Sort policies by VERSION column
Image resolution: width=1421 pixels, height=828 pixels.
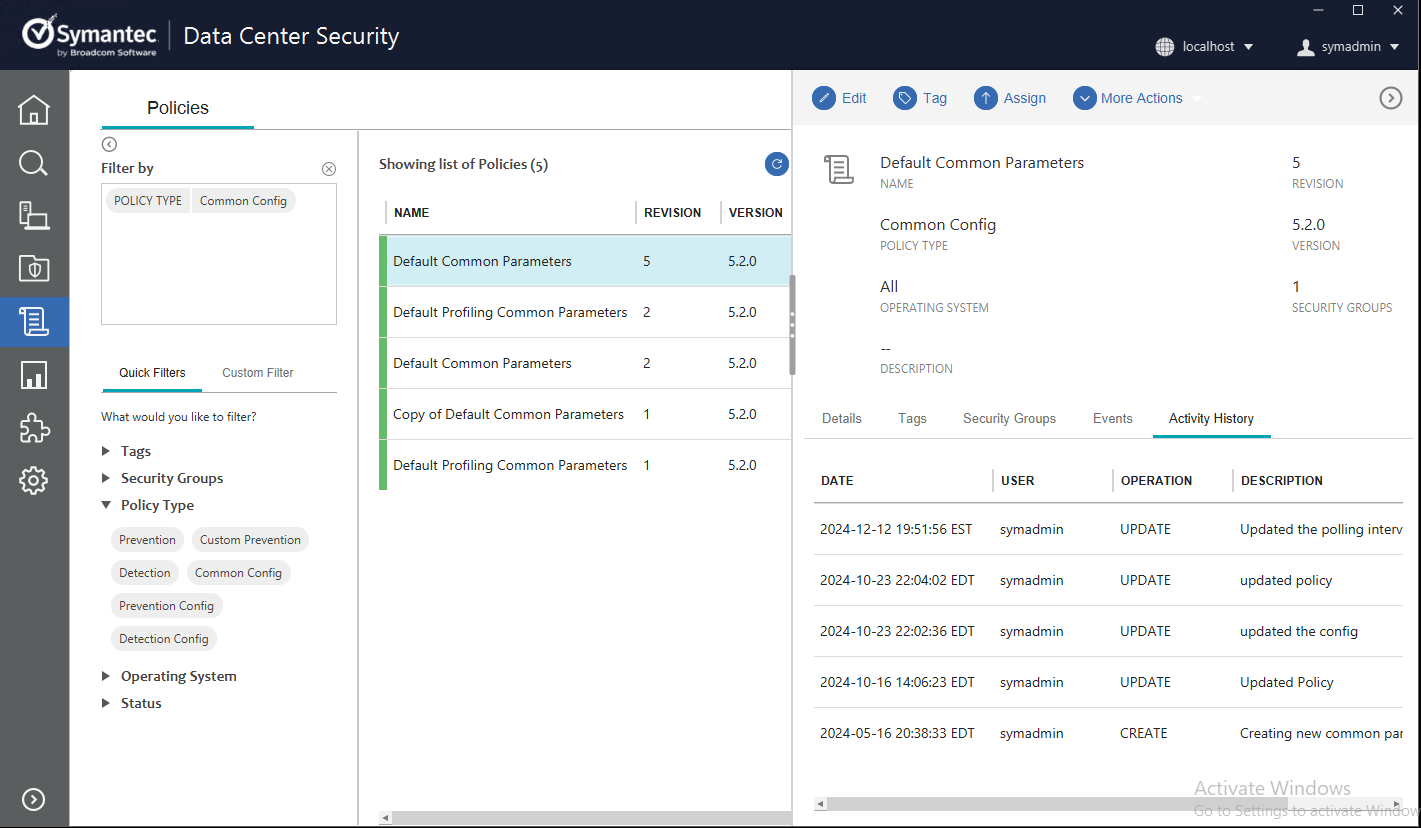coord(755,213)
